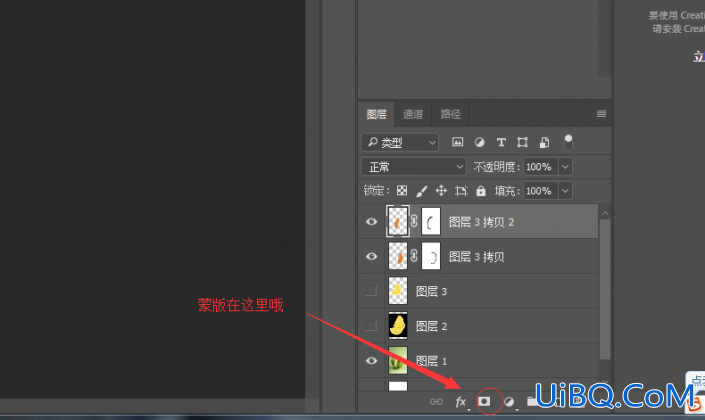The width and height of the screenshot is (705, 420).
Task: Expand the 填充 fill slider arrow
Action: click(x=565, y=191)
